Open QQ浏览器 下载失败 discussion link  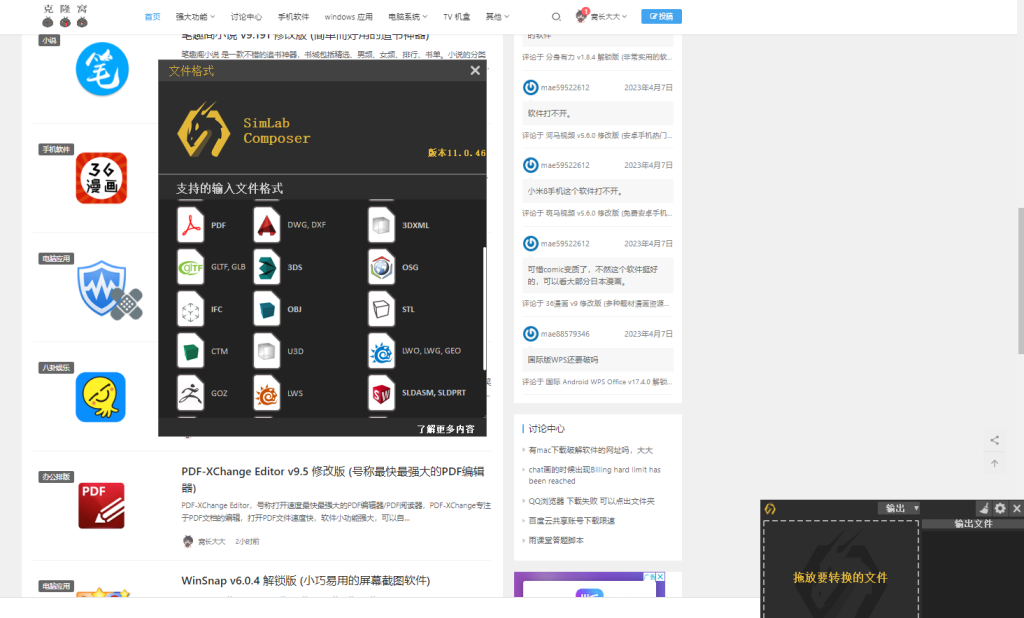(x=591, y=501)
